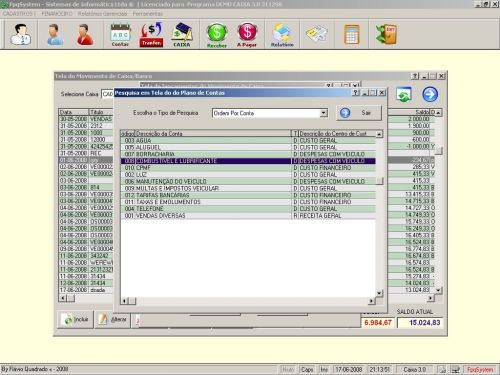Screen dimensions: 500x375
Task: Click green refresh icon in Movimento de Caixa window
Action: (404, 95)
